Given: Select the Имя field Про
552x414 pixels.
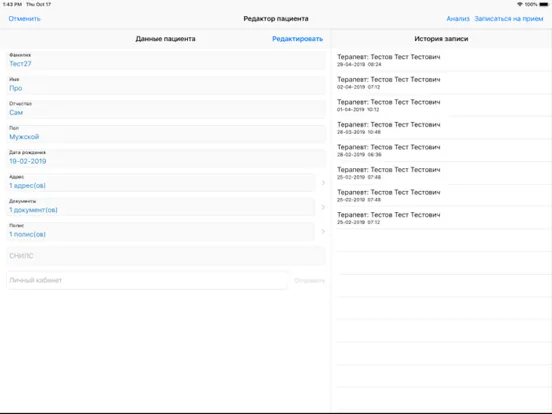Looking at the screenshot, I should 166,84.
